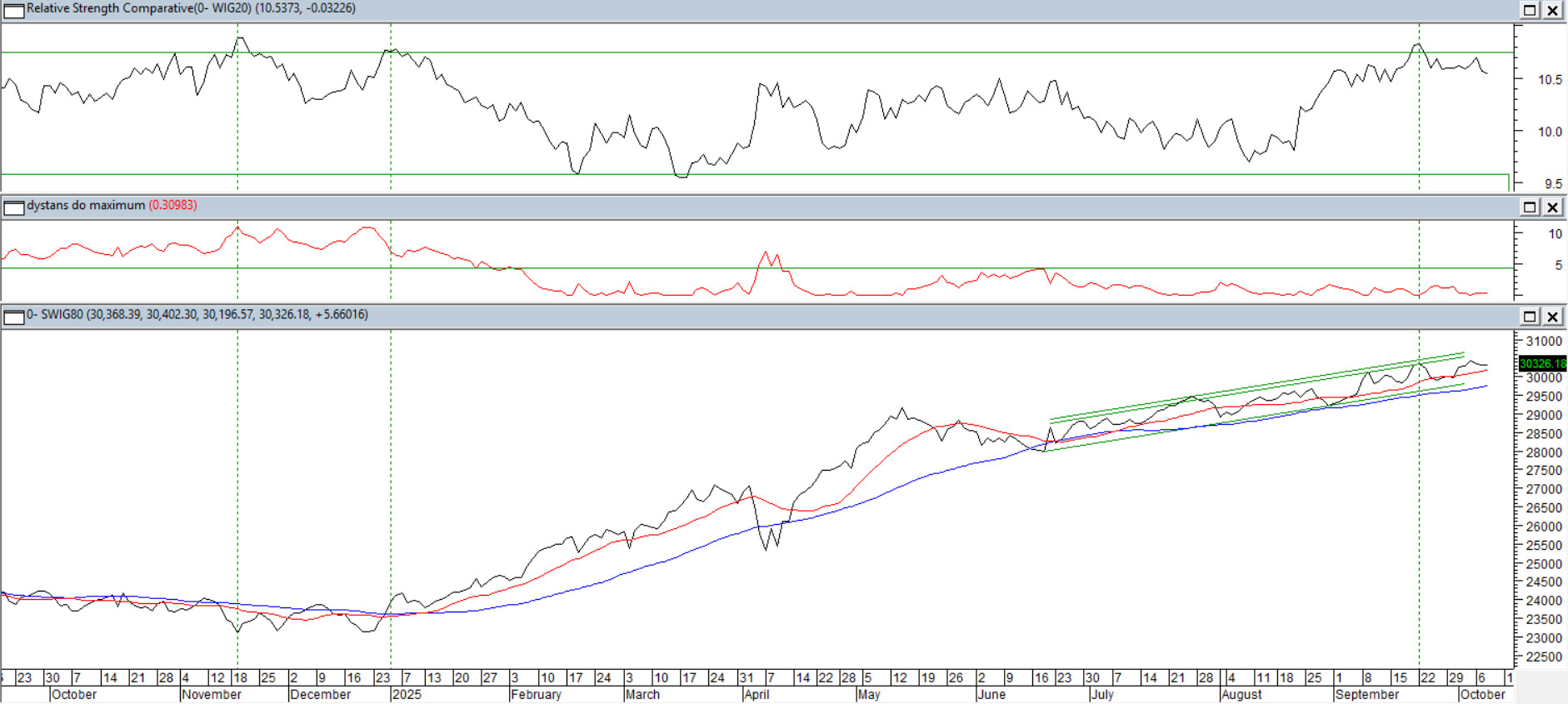
Task: Close the Relative Strength Comparative pane
Action: click(1553, 10)
